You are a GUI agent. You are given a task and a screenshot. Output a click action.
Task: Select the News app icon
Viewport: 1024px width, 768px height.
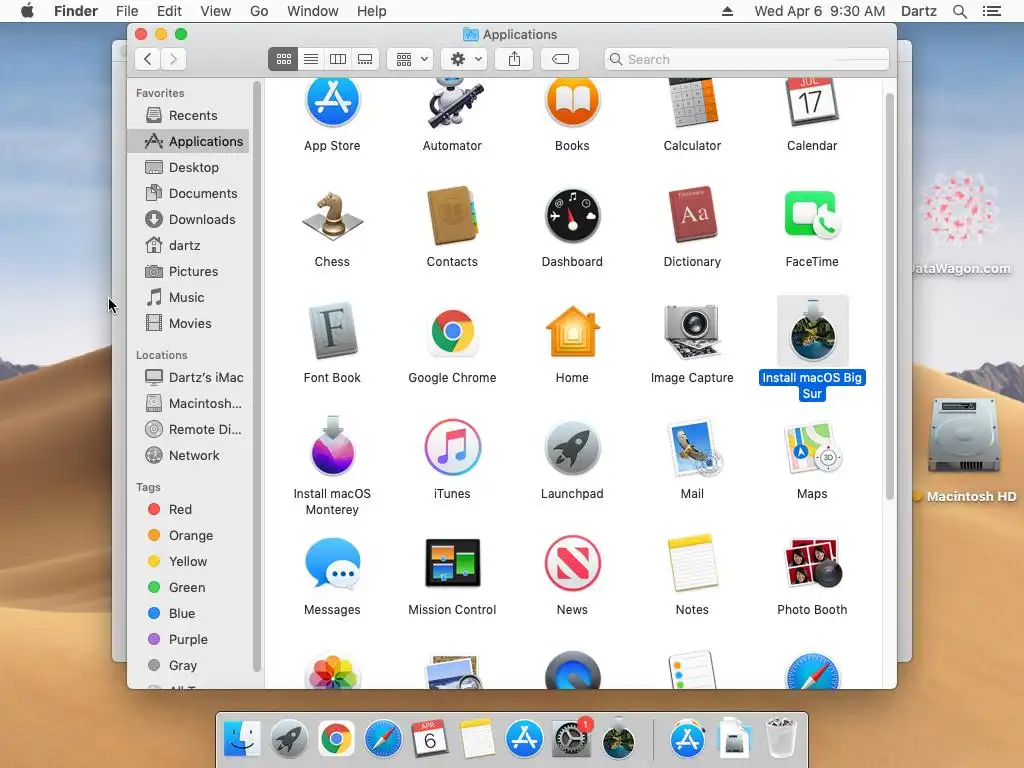pos(572,563)
